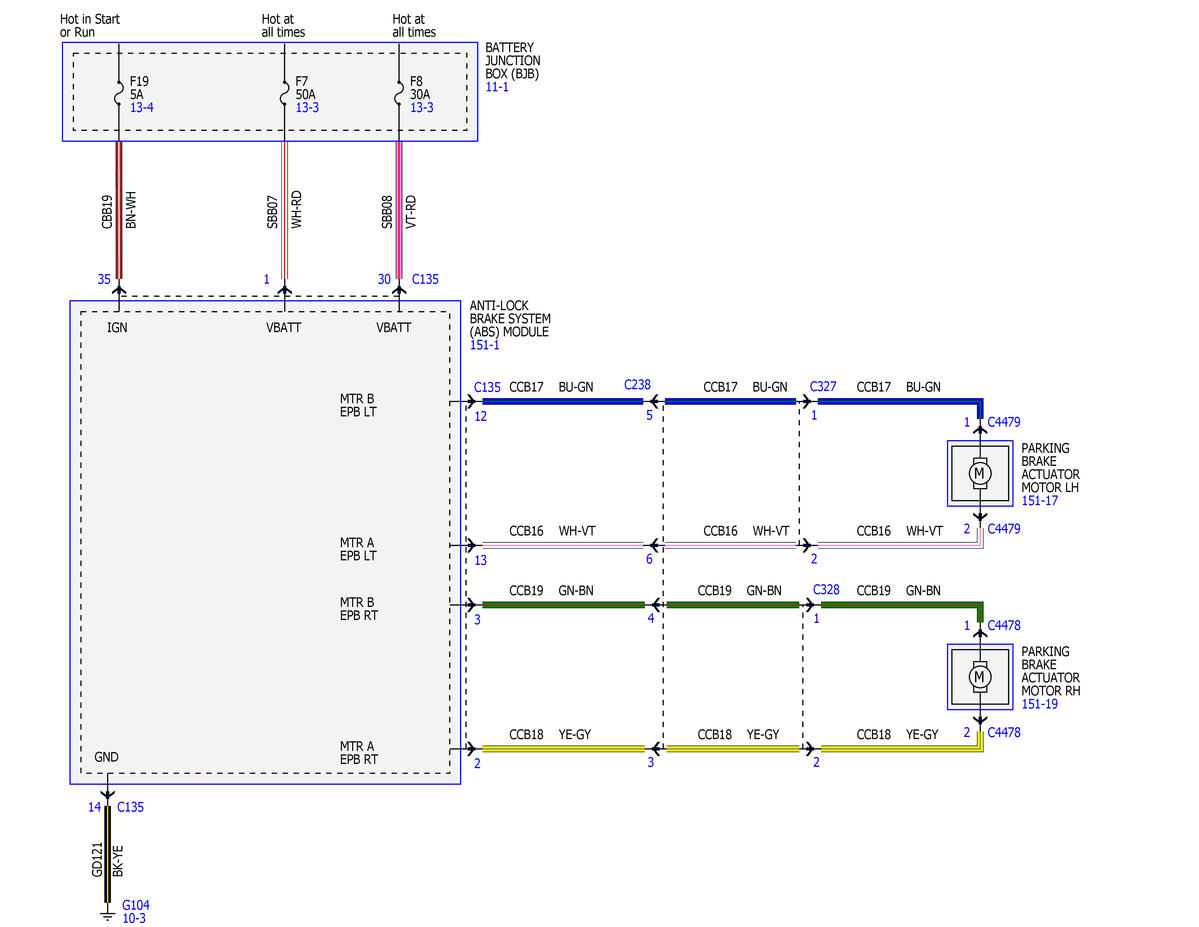The height and width of the screenshot is (927, 1199).
Task: Select the F7 50A fuse symbol
Action: click(x=284, y=94)
